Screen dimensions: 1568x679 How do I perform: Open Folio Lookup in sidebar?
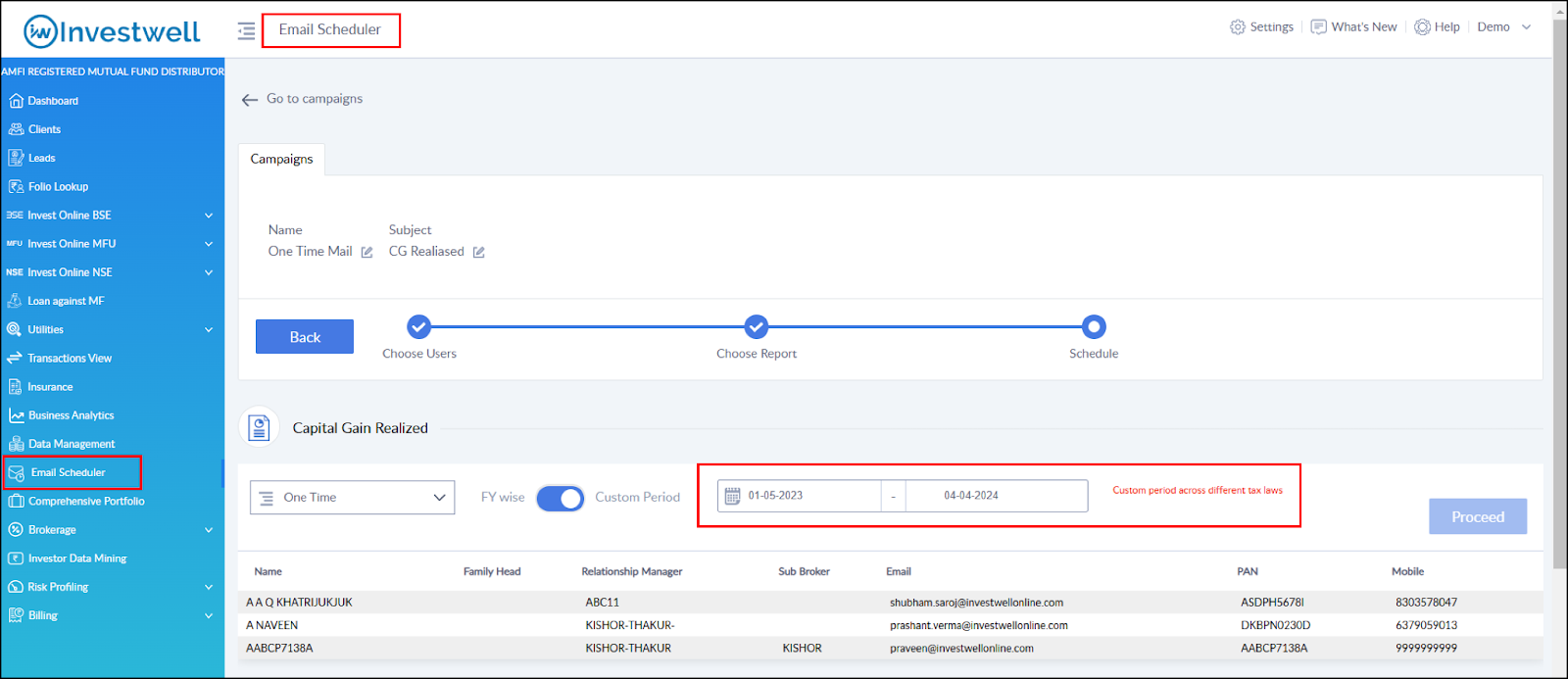tap(58, 186)
